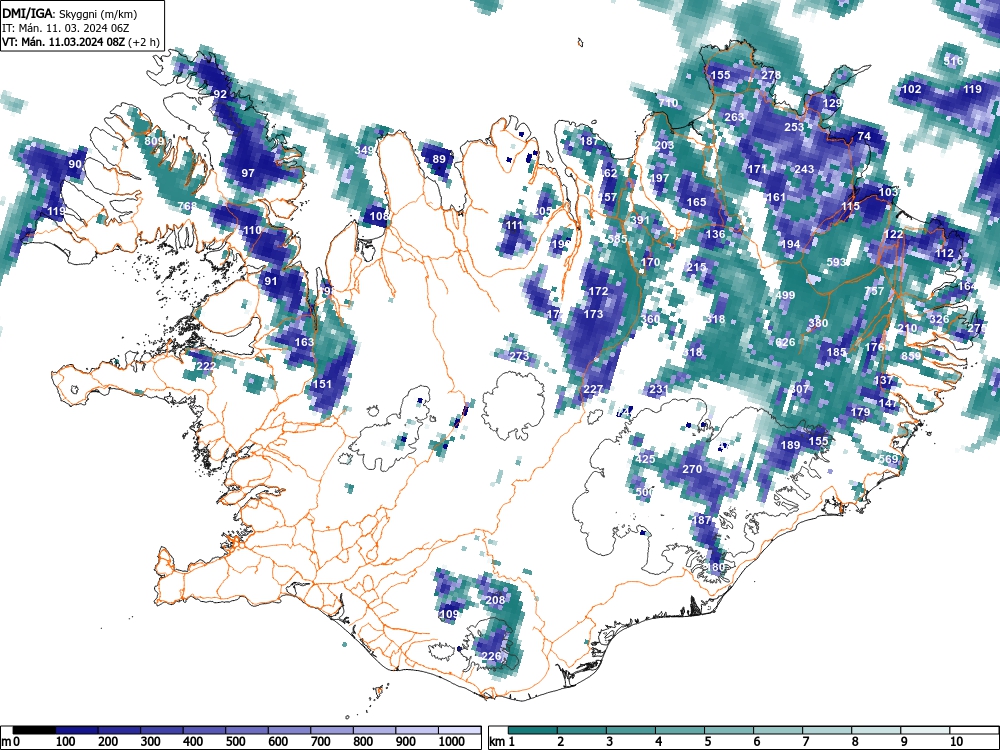Click the visibility value 391
The height and width of the screenshot is (750, 1000).
click(x=640, y=220)
